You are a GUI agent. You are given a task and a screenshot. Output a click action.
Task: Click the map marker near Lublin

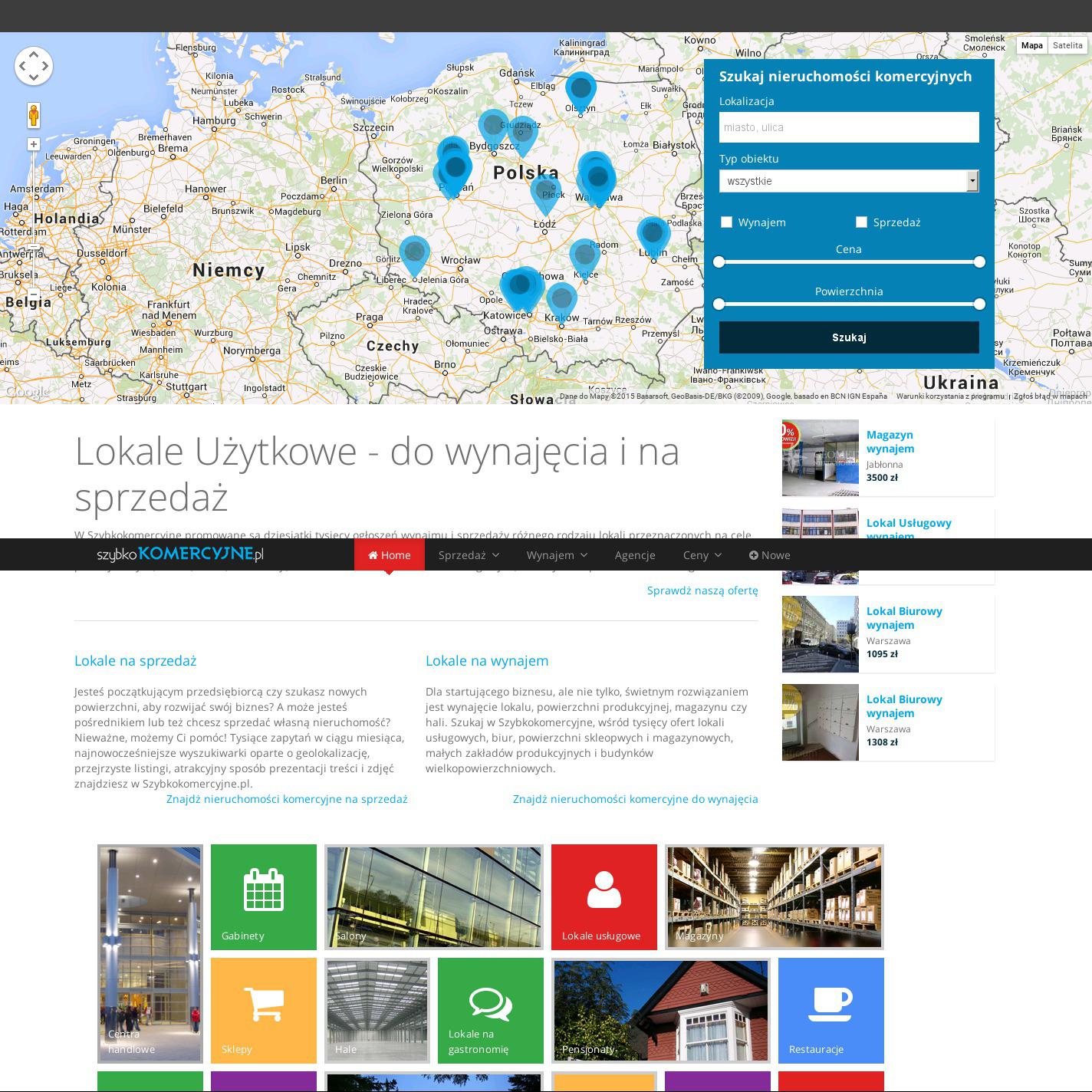(653, 237)
